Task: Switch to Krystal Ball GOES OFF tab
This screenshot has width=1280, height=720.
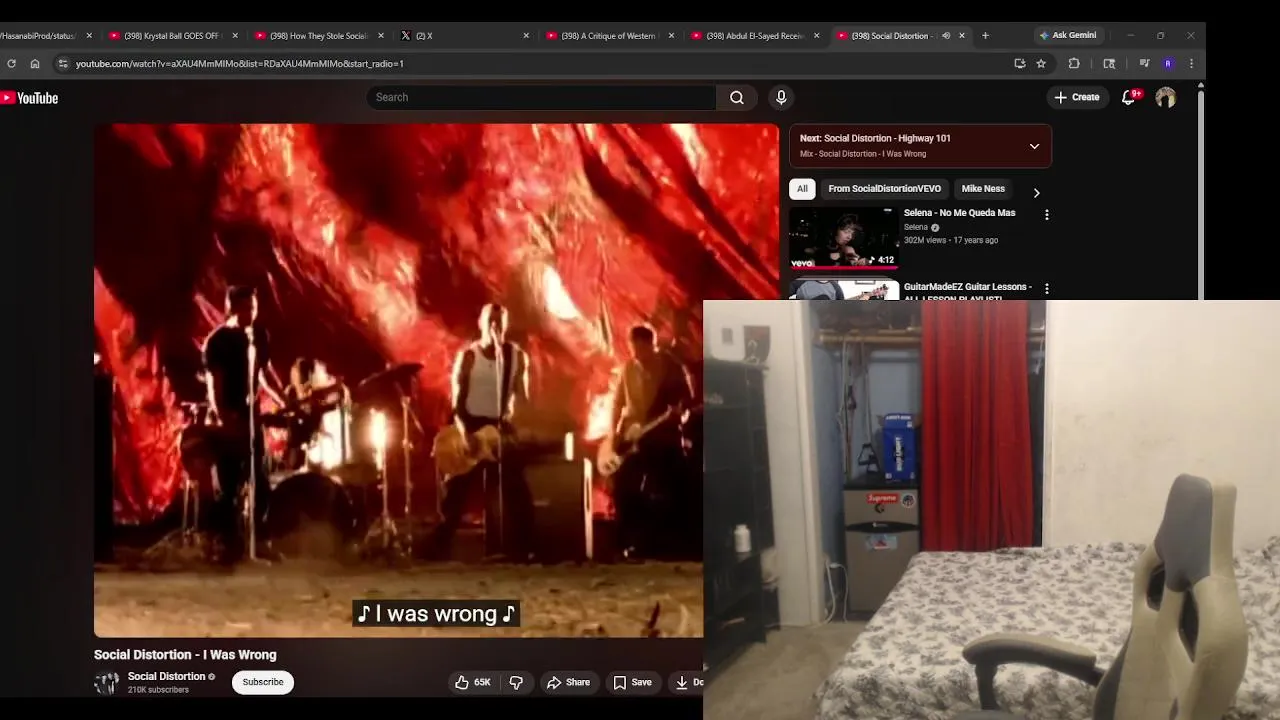Action: tap(170, 36)
